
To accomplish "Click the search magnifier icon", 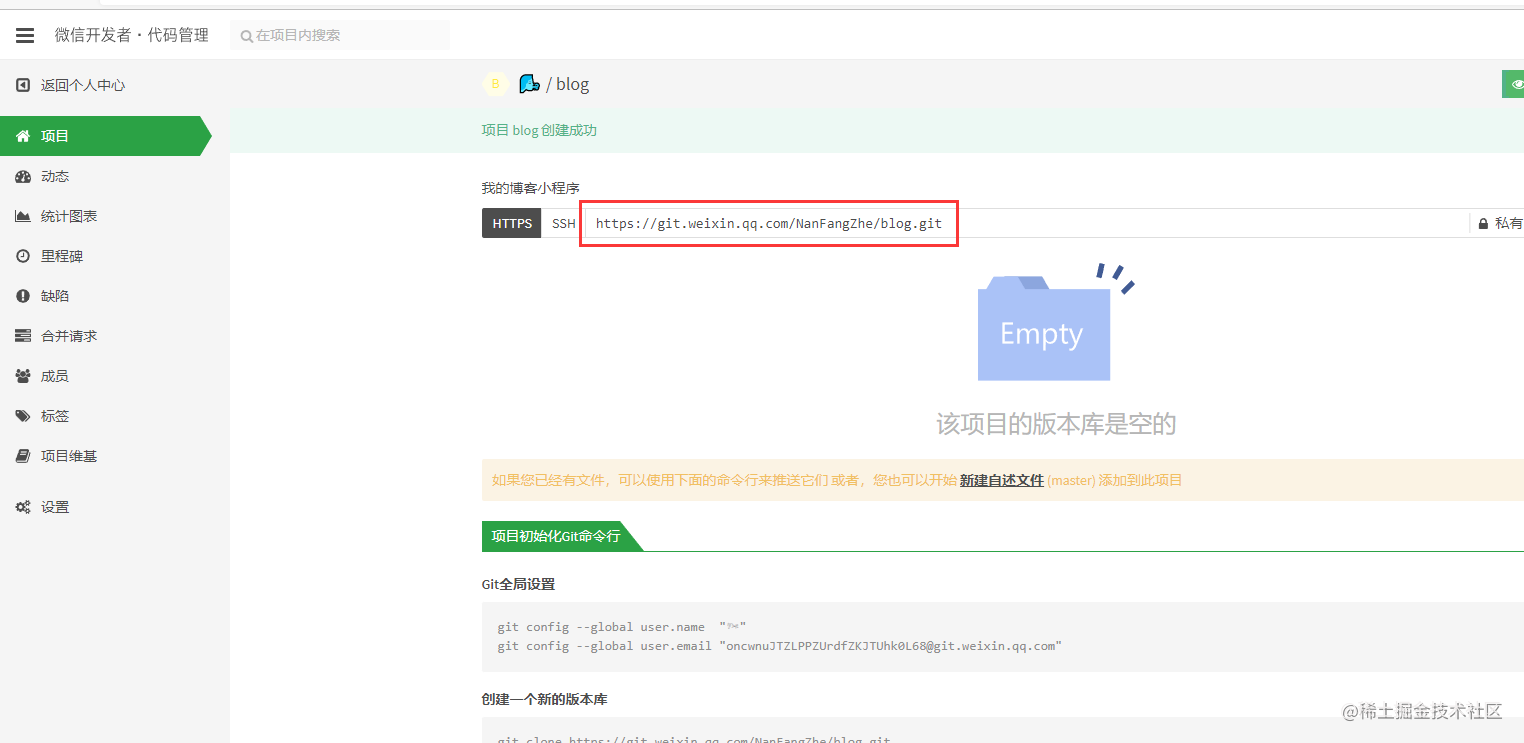I will pyautogui.click(x=246, y=35).
